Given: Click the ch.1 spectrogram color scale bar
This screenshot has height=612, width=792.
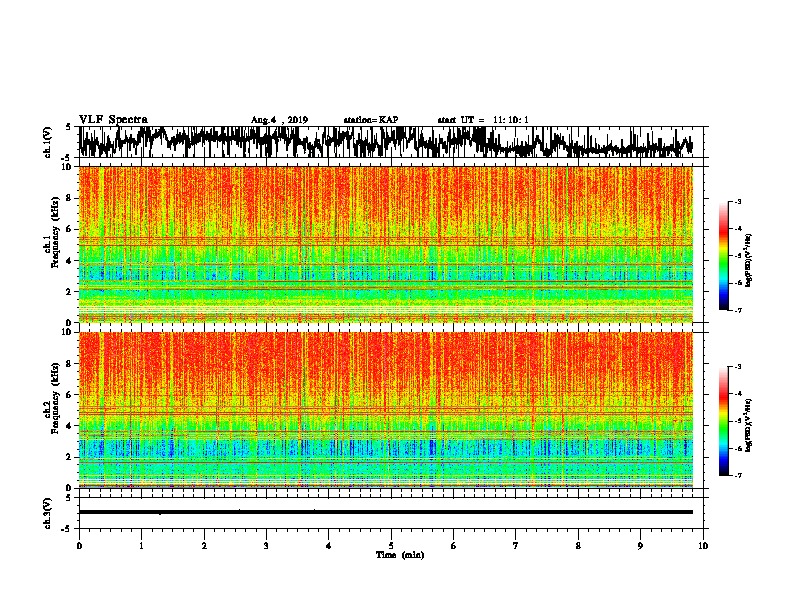Looking at the screenshot, I should coord(723,256).
